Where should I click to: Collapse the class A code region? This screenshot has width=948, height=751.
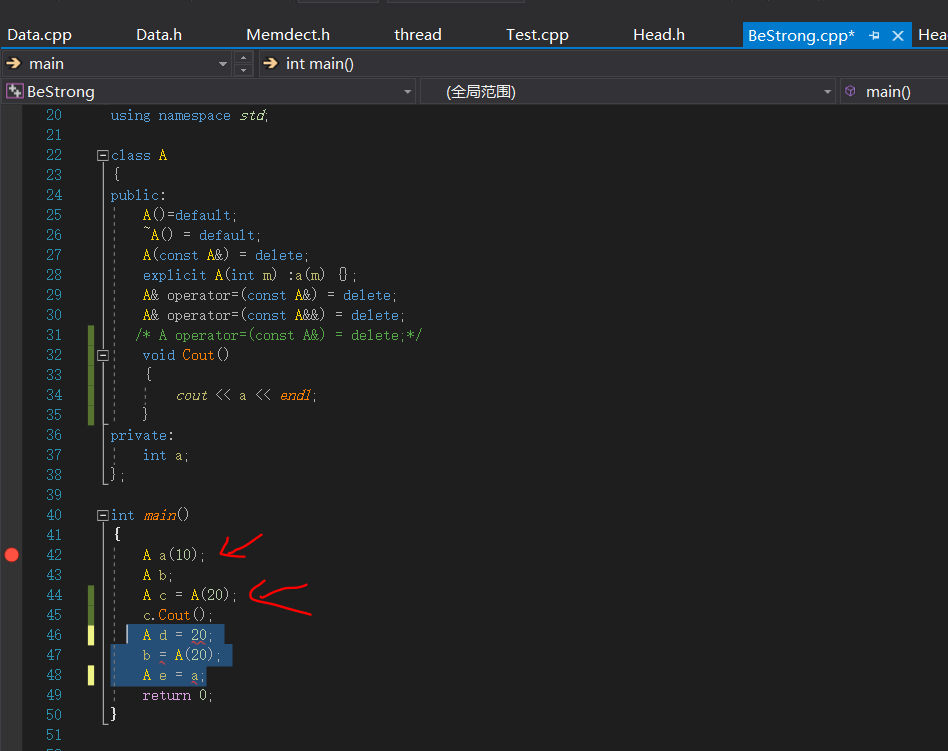(x=102, y=154)
